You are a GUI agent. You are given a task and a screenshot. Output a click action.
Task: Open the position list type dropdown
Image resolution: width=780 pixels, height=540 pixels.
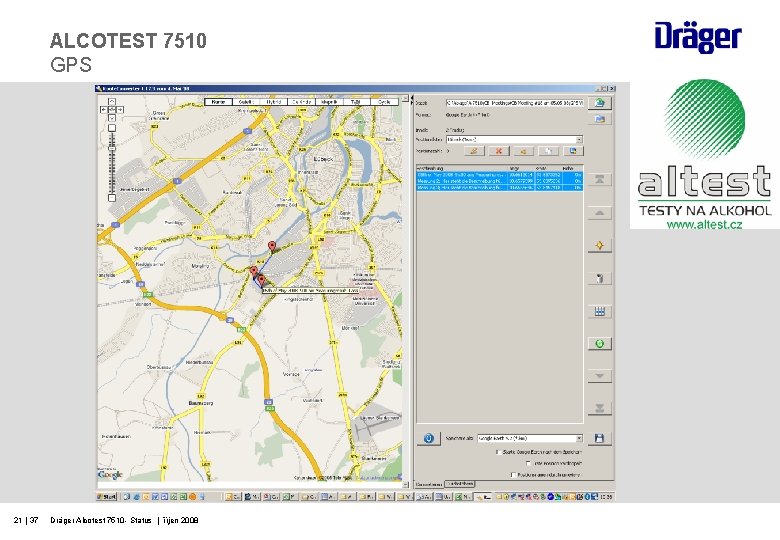[x=579, y=140]
